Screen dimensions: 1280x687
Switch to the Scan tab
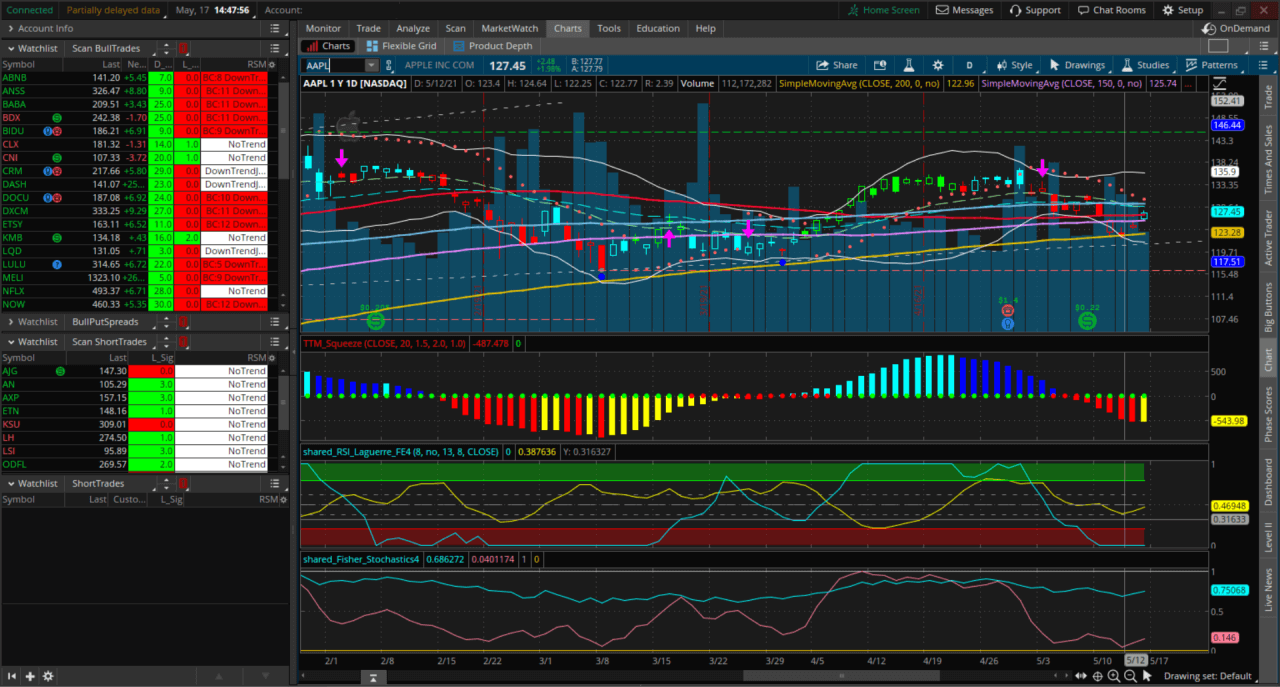(455, 28)
